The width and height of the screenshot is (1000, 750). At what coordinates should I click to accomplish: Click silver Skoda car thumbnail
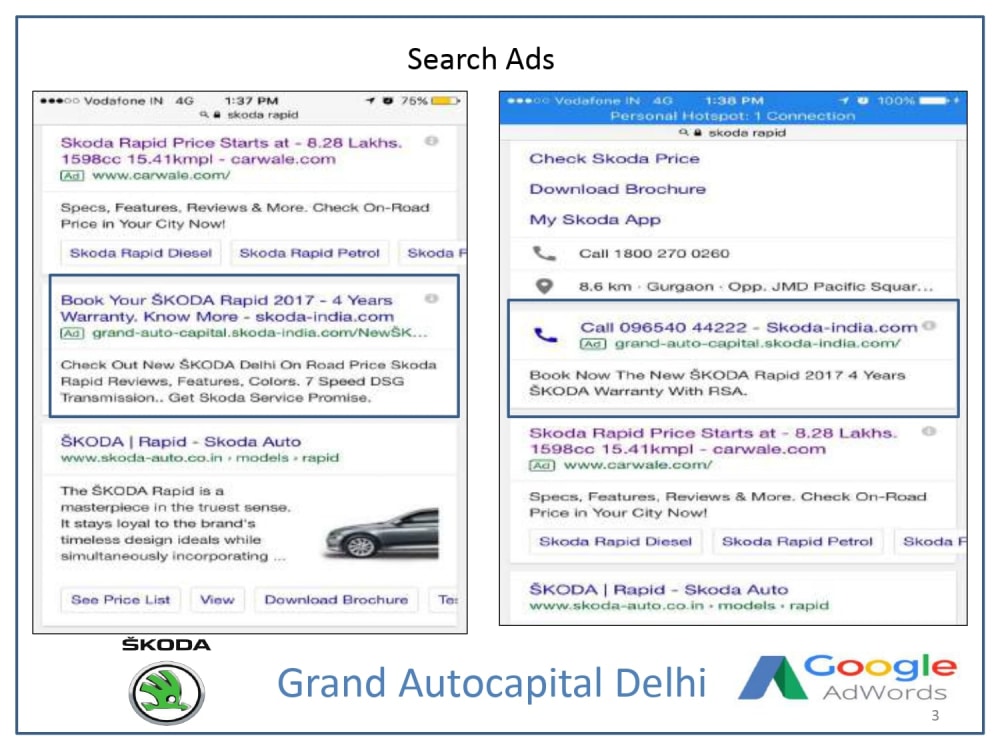pos(381,533)
